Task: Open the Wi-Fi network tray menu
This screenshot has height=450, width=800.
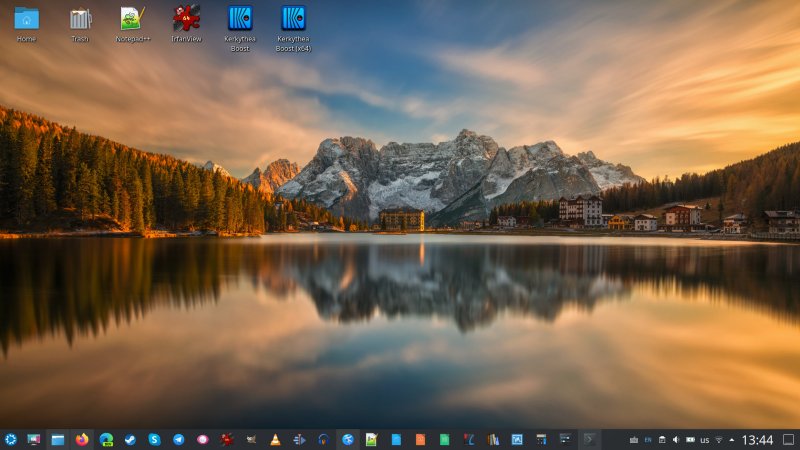Action: pos(718,439)
